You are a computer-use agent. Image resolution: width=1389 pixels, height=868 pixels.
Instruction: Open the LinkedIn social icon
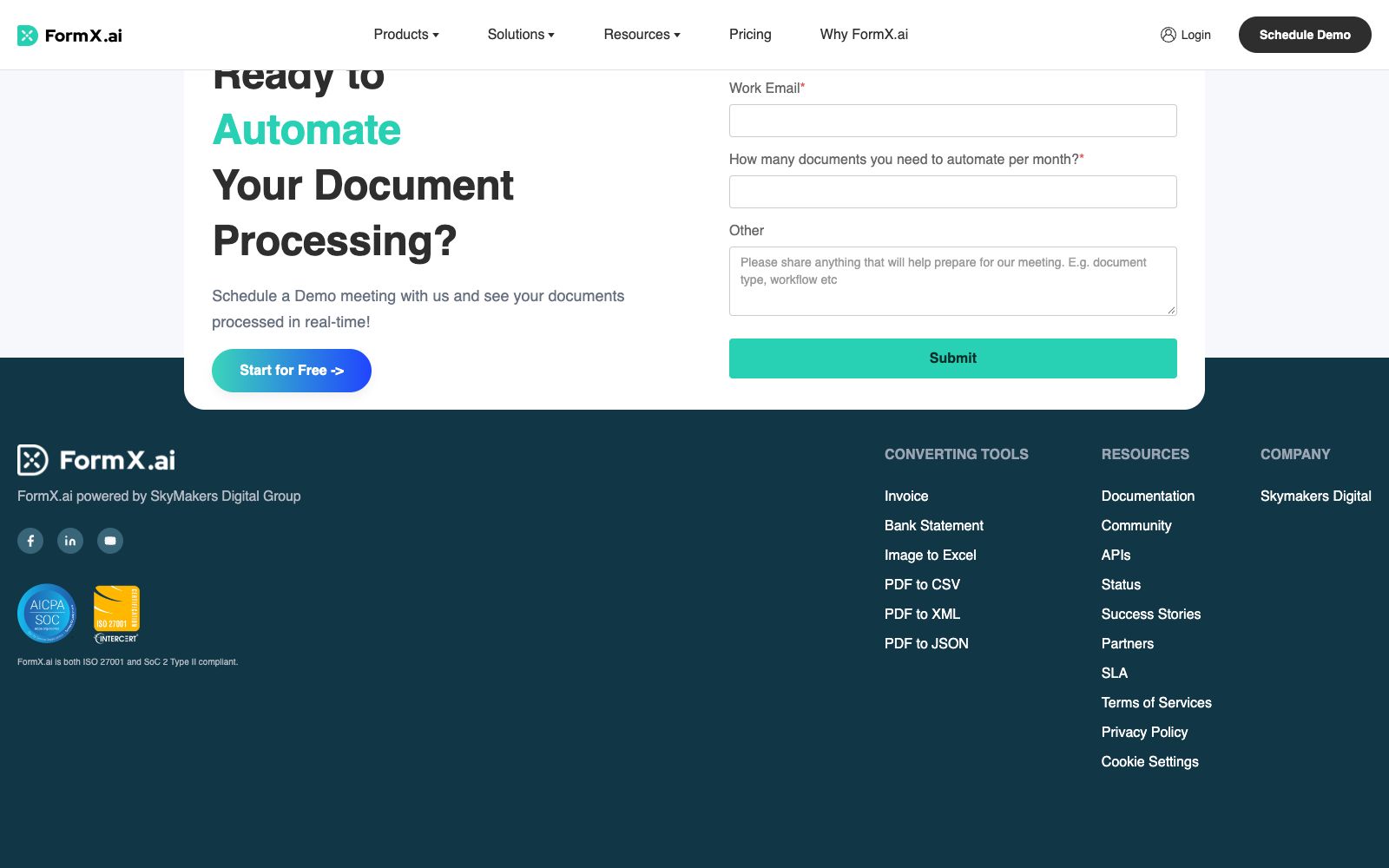tap(70, 541)
